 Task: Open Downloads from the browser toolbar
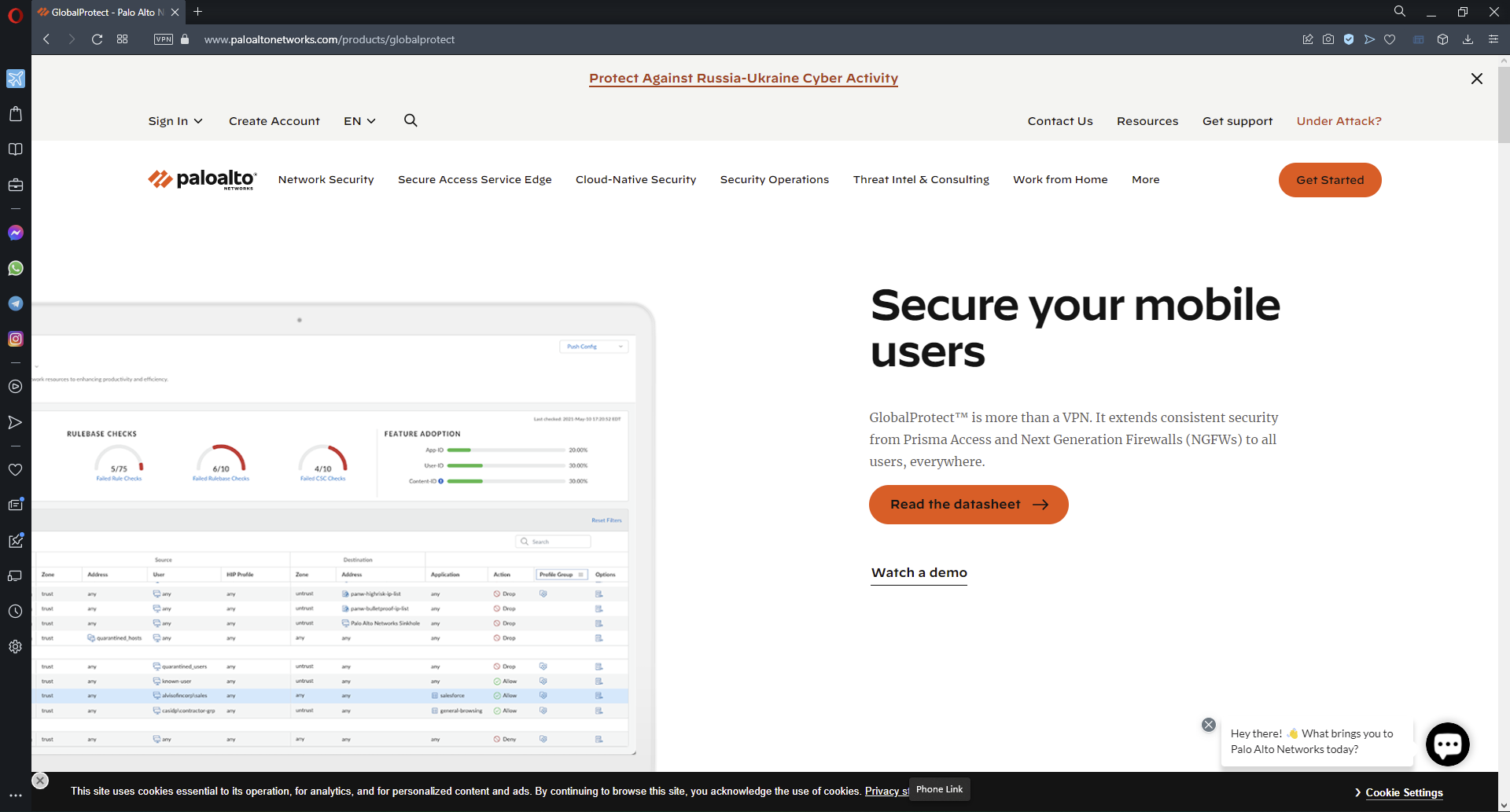pos(1468,39)
